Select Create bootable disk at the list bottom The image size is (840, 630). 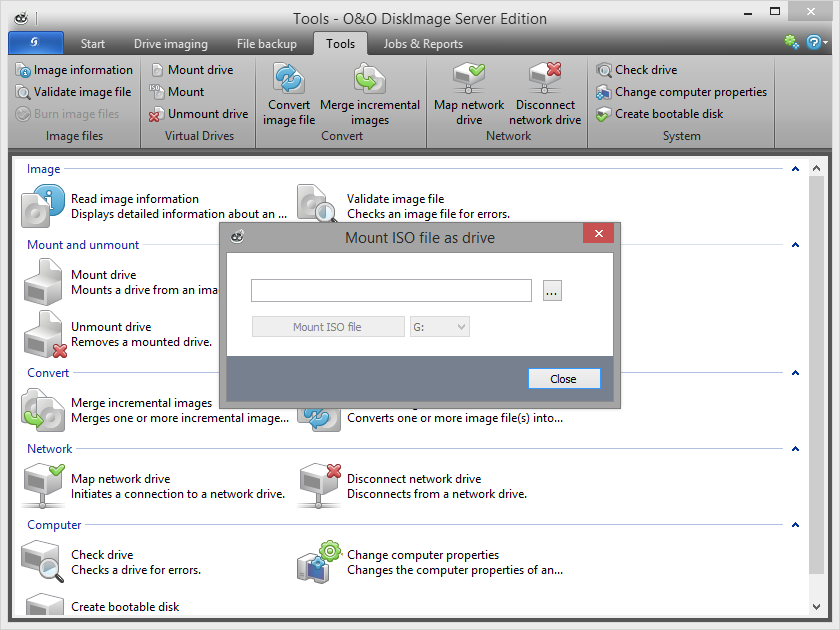point(102,605)
